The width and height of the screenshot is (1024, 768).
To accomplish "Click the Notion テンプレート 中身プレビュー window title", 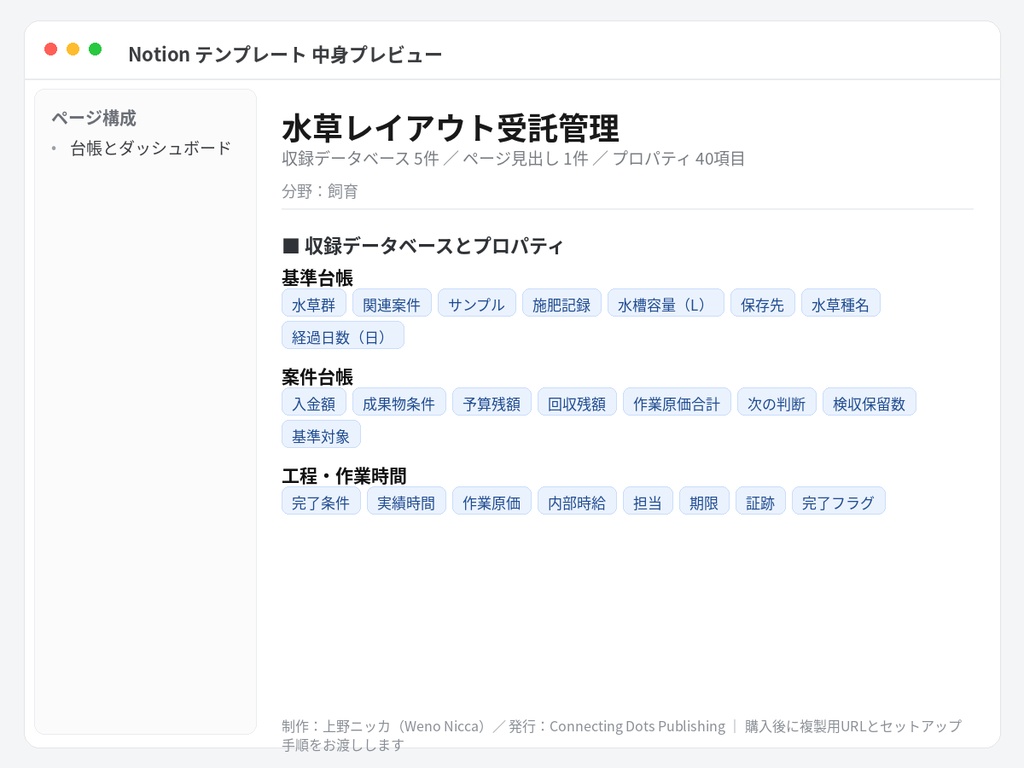I will pos(285,54).
